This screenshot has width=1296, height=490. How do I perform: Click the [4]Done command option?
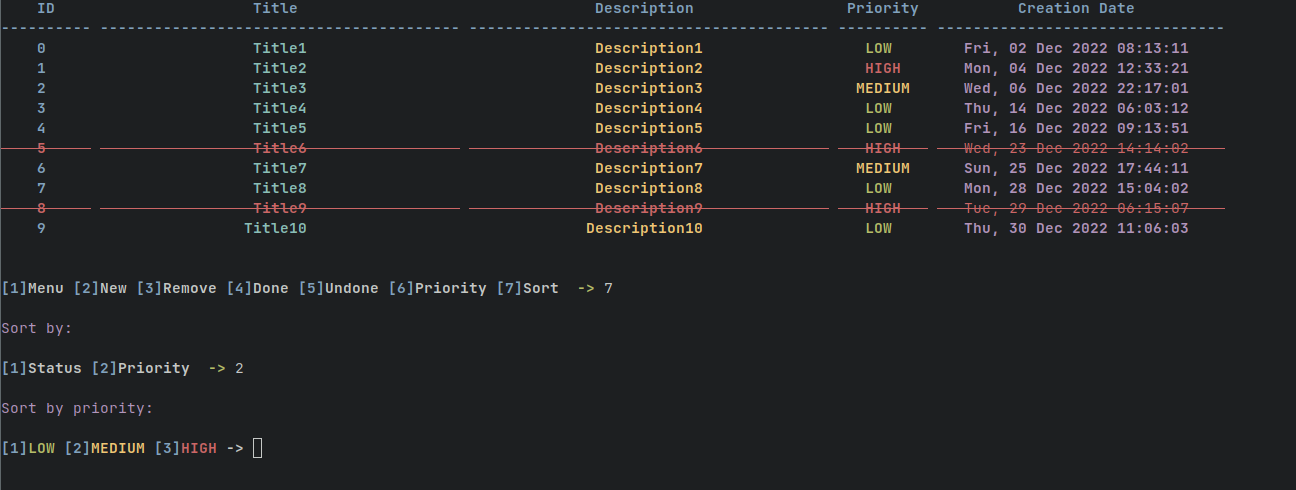257,288
